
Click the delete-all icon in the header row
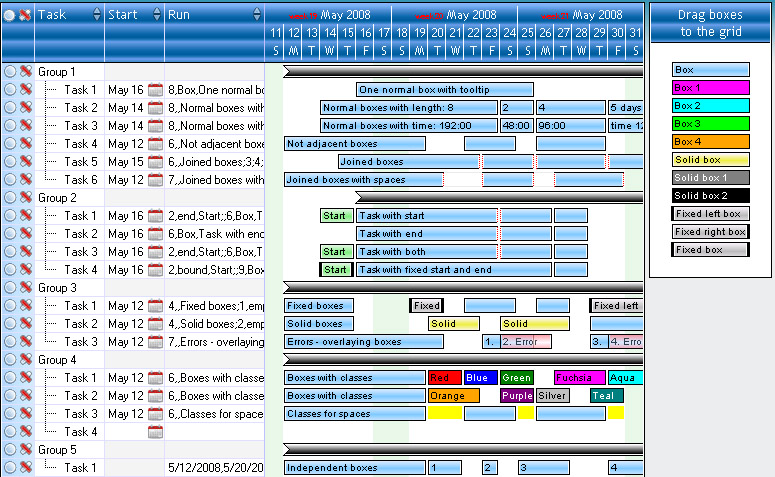(25, 15)
